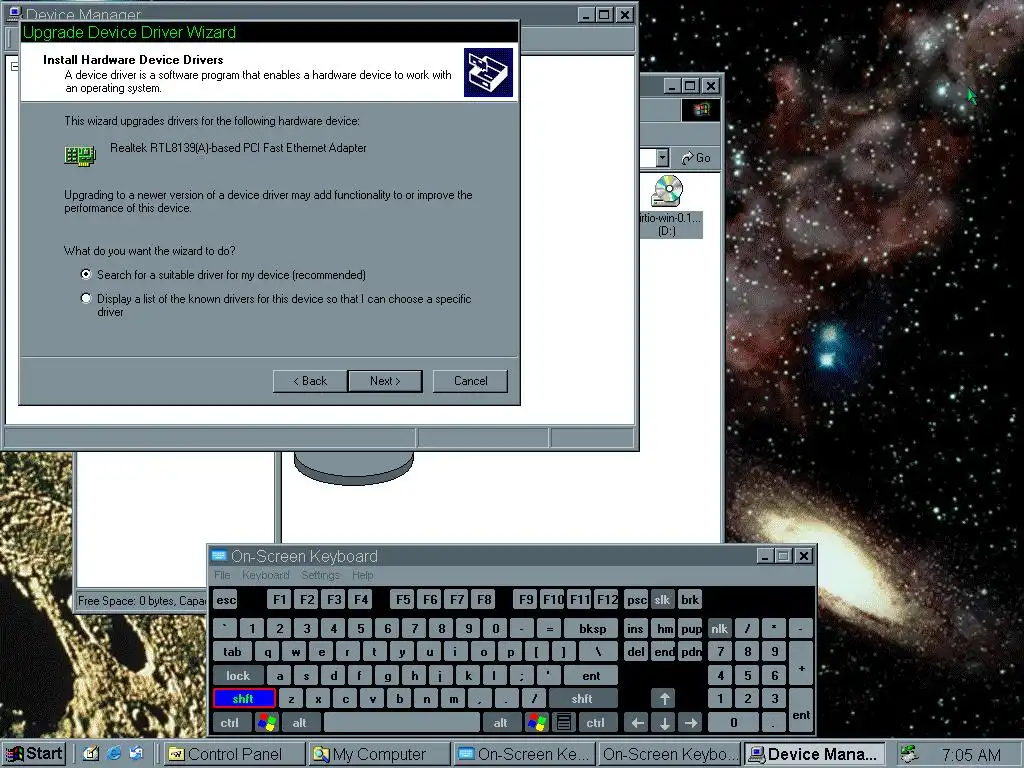1024x768 pixels.
Task: Click the 7:05 AM clock
Action: click(970, 754)
